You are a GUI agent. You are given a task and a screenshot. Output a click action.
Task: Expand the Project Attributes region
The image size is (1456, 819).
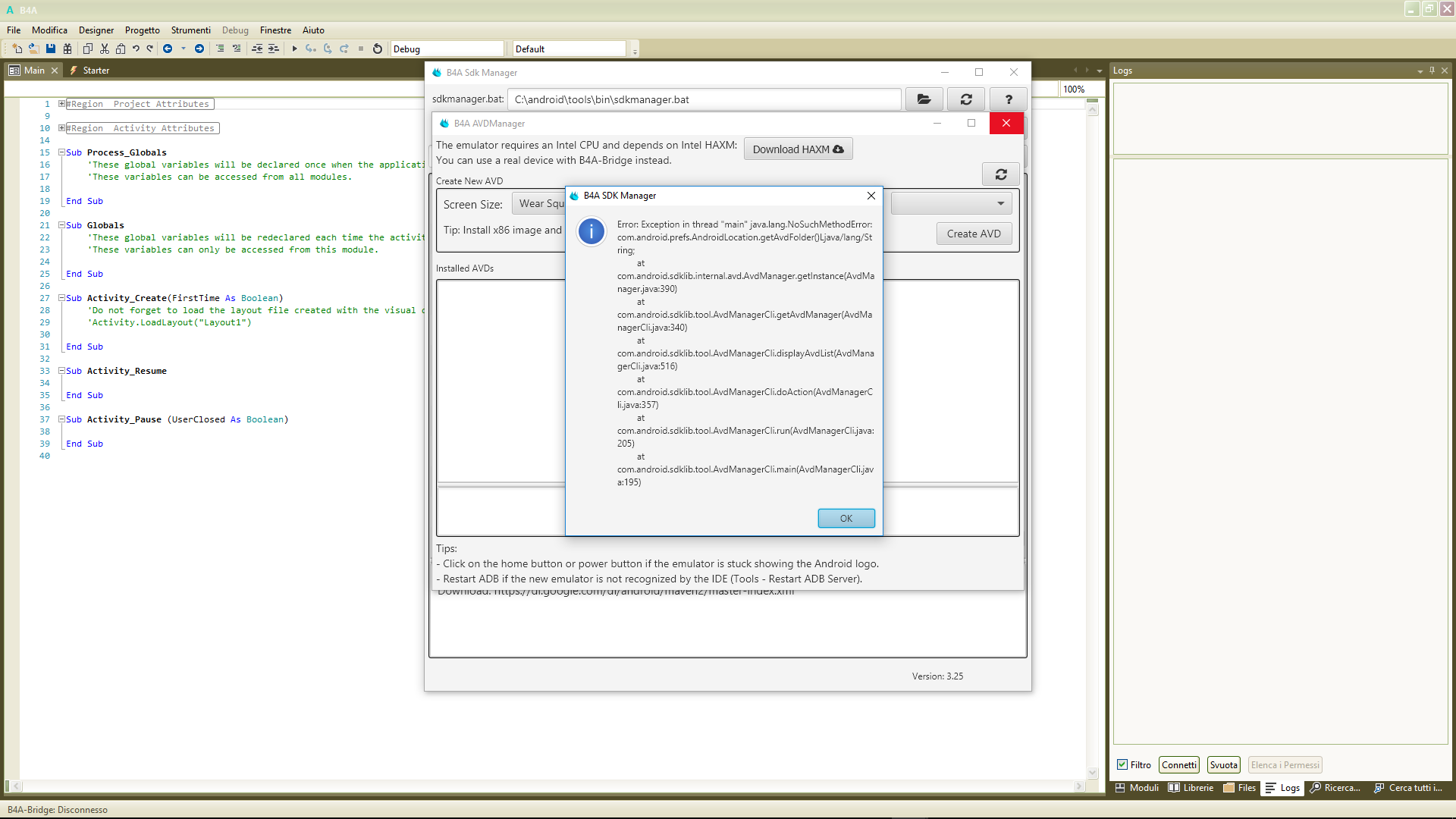[61, 104]
